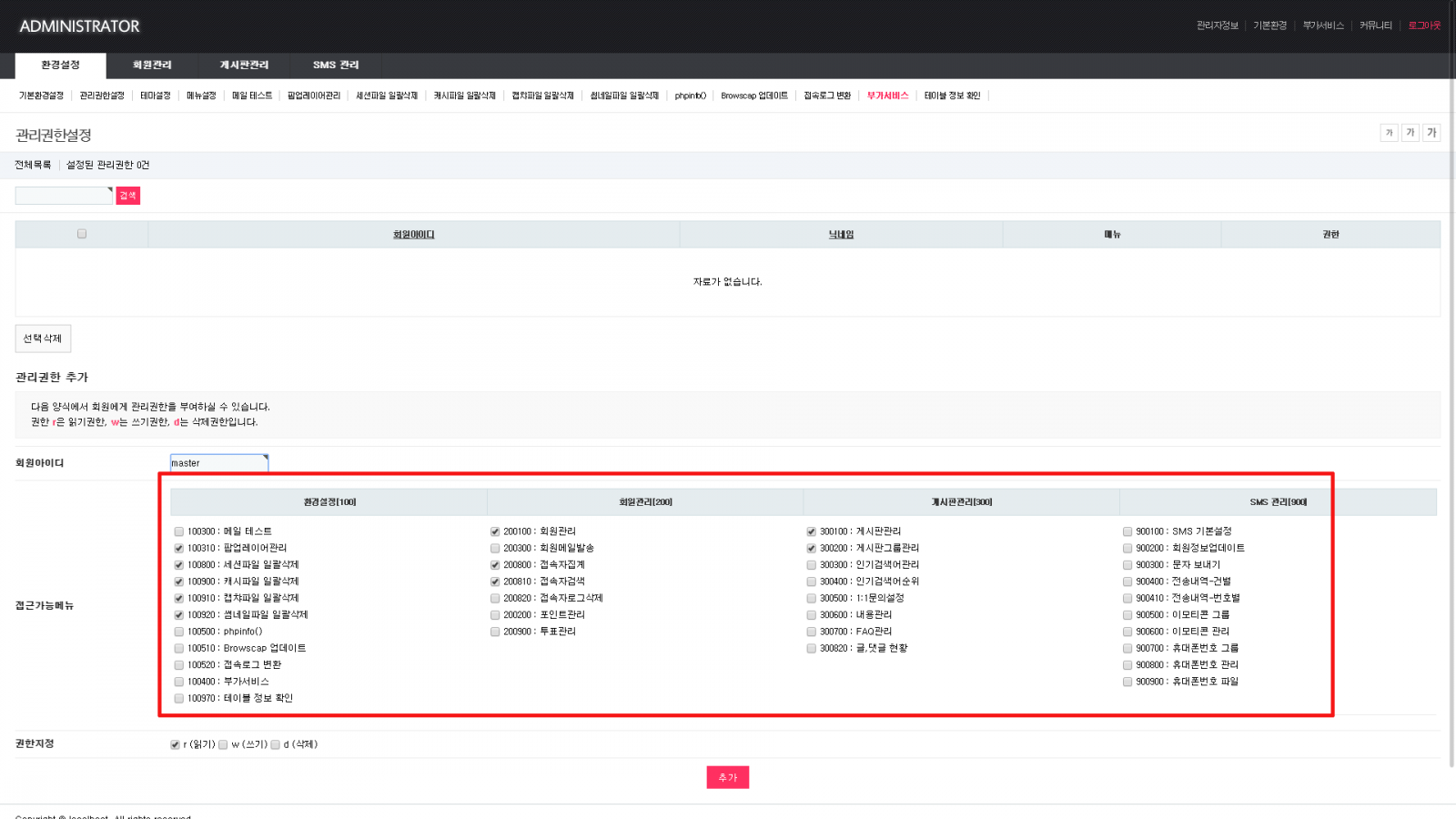Click the 로그아웃 logout link
1456x819 pixels.
[x=1424, y=25]
